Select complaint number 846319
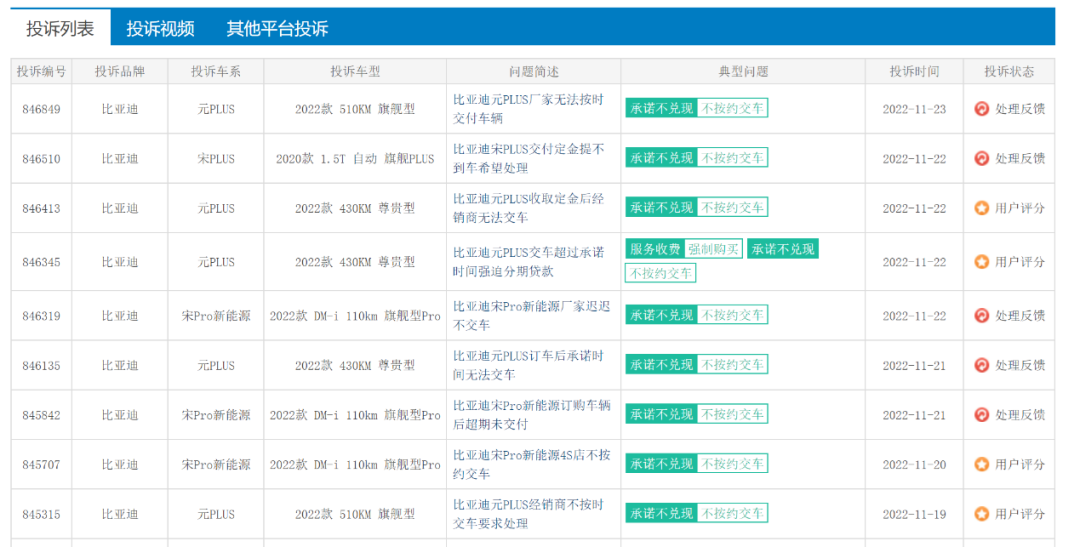 (x=41, y=316)
